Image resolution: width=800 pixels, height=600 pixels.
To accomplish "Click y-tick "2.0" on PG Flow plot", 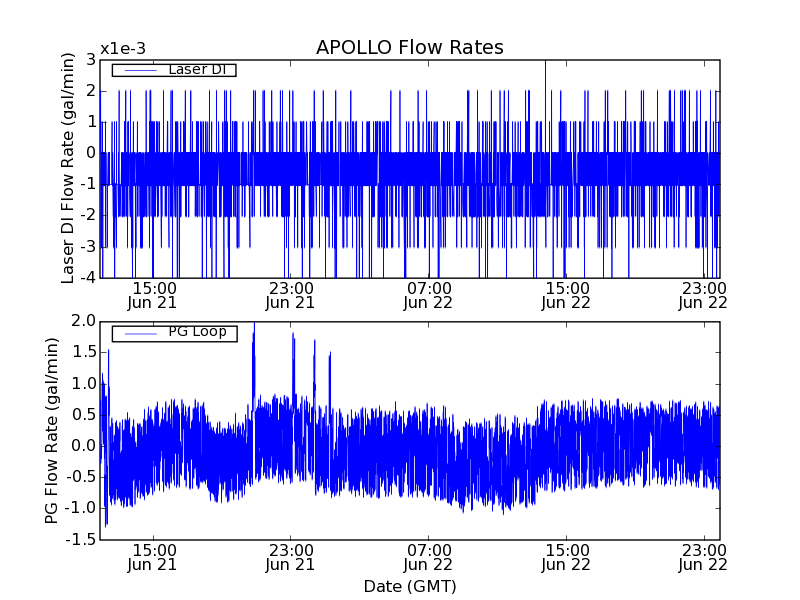I will (84, 321).
